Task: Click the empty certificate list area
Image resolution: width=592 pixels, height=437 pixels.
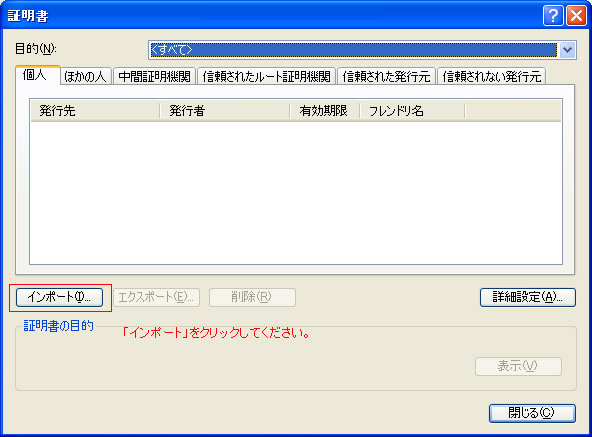Action: coord(296,193)
